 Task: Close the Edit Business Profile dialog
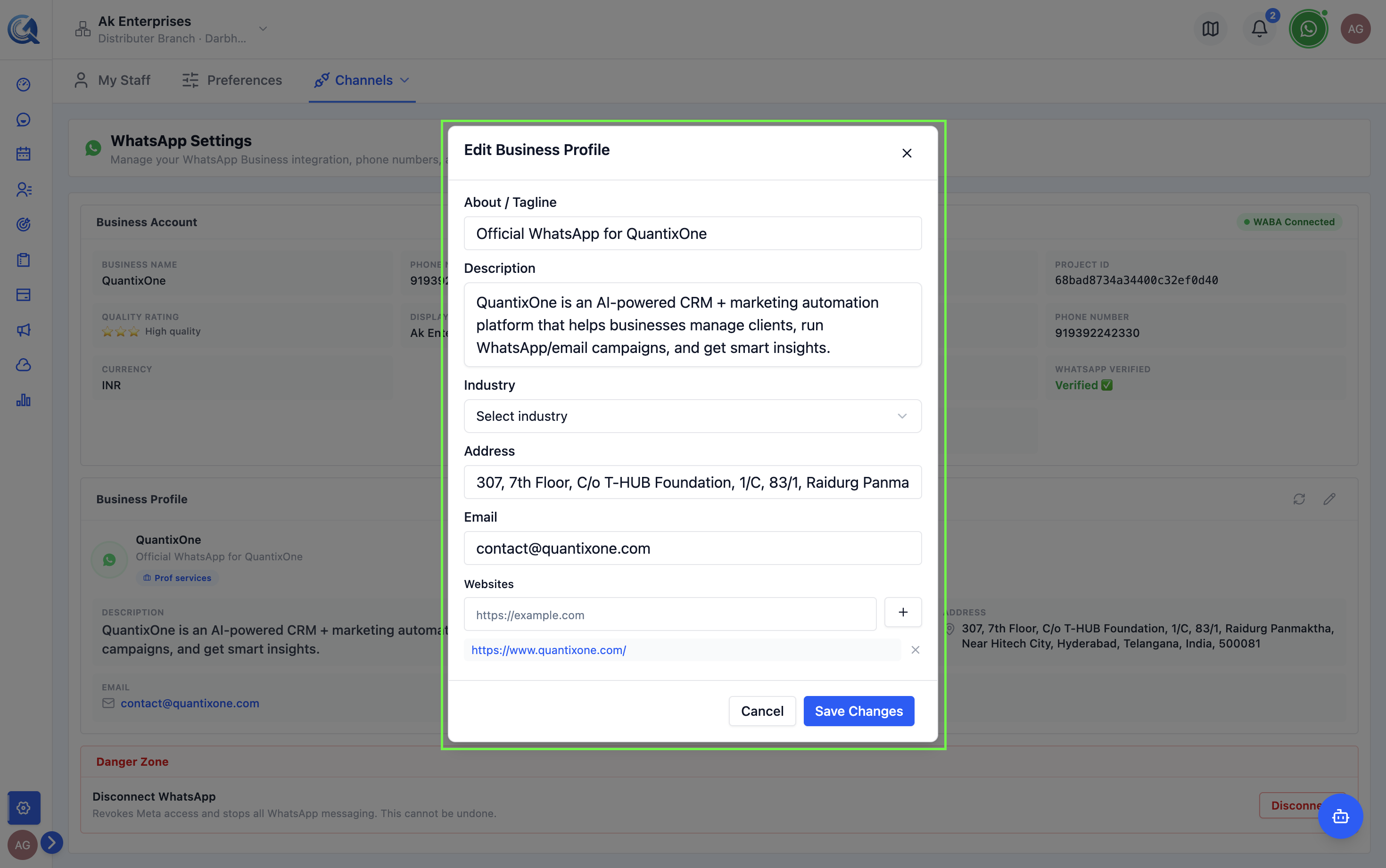click(907, 153)
